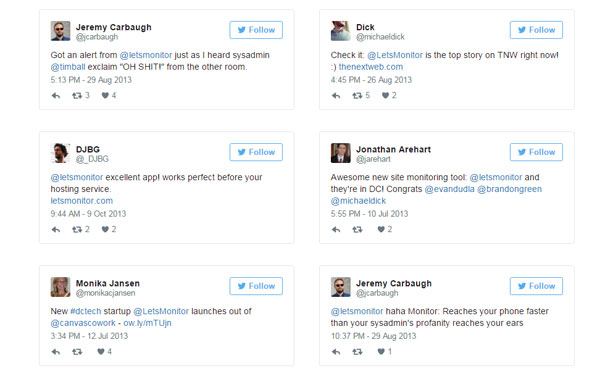
Task: Follow Dick @michaeldick
Action: click(x=536, y=30)
